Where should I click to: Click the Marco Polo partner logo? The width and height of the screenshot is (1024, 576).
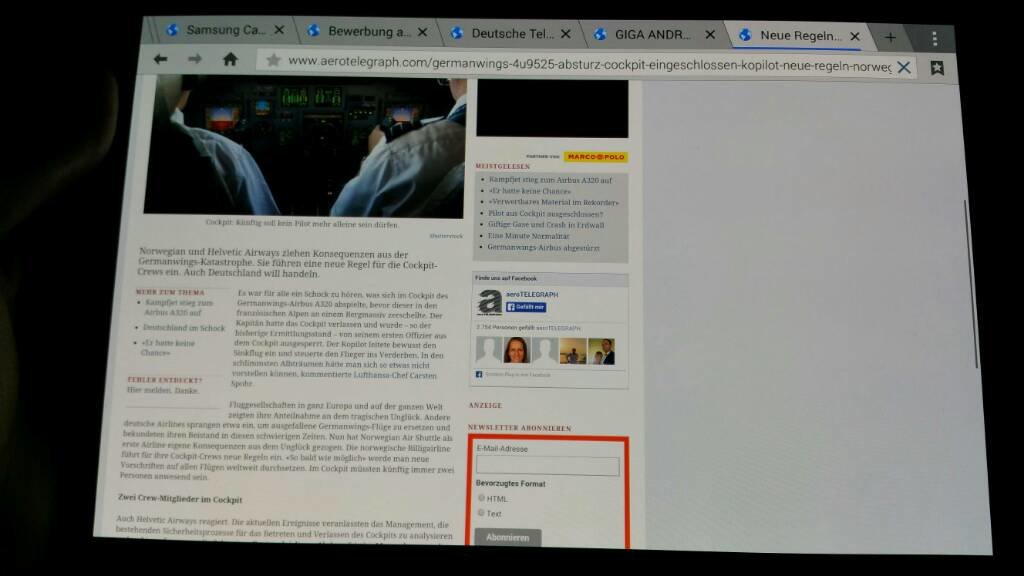[596, 157]
